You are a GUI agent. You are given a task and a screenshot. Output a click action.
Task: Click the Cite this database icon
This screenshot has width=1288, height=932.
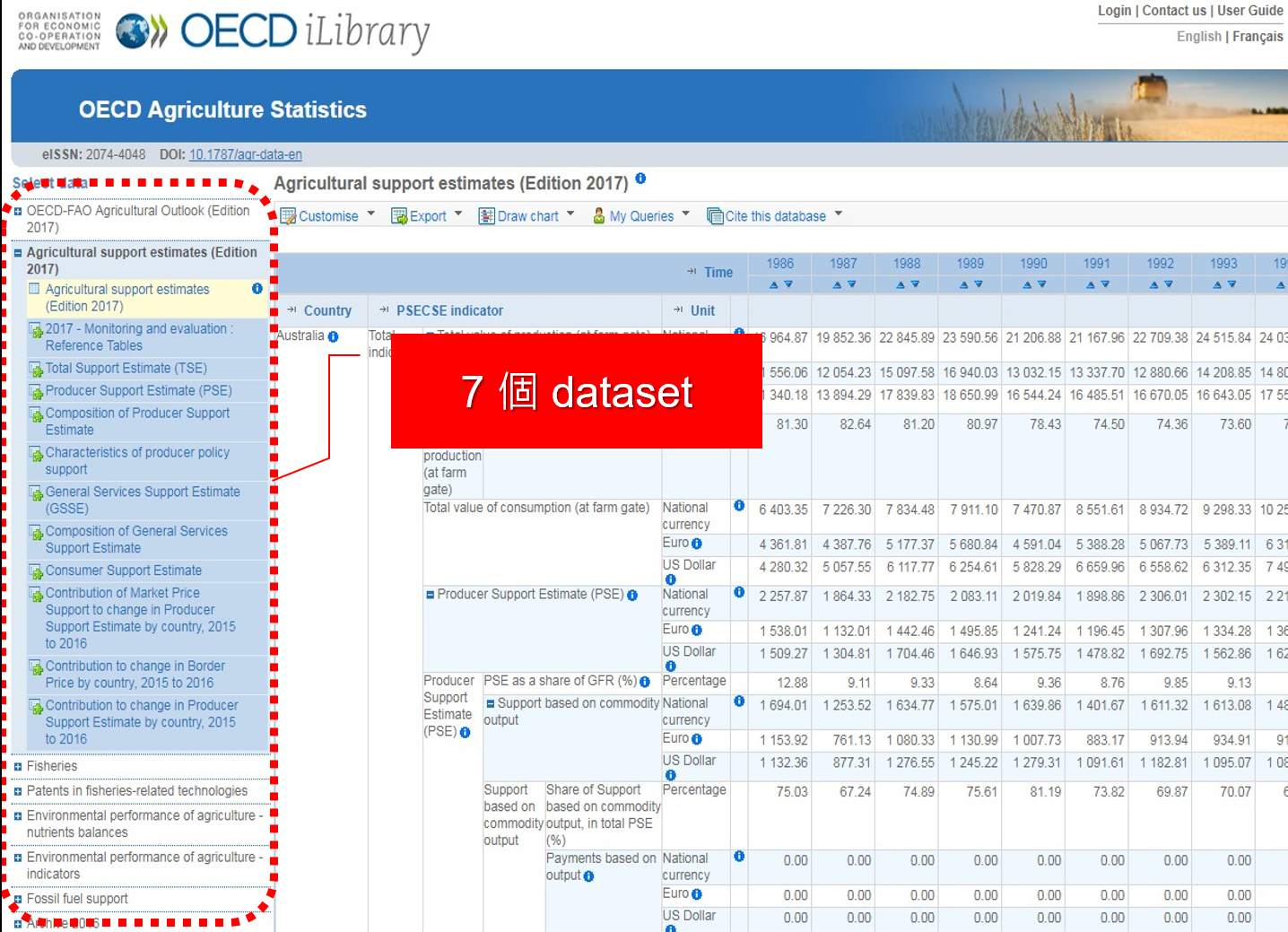[x=715, y=216]
